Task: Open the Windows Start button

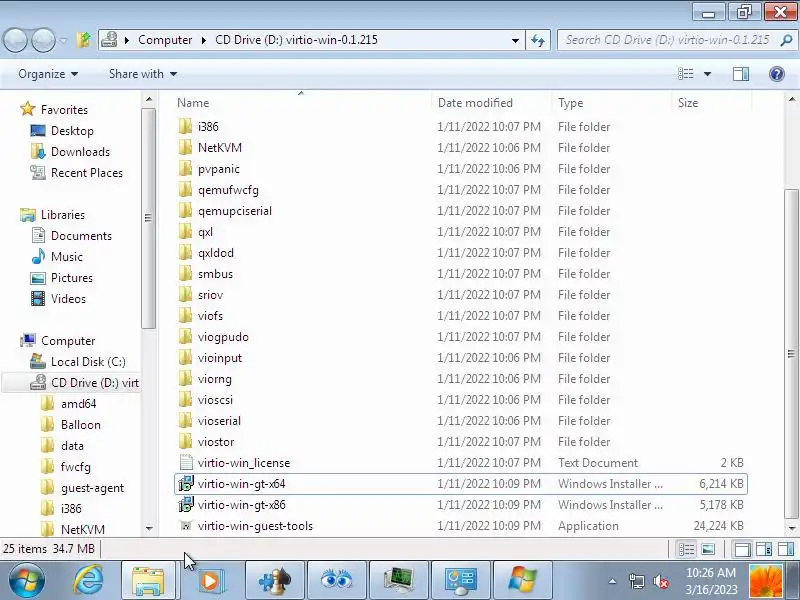Action: [27, 581]
